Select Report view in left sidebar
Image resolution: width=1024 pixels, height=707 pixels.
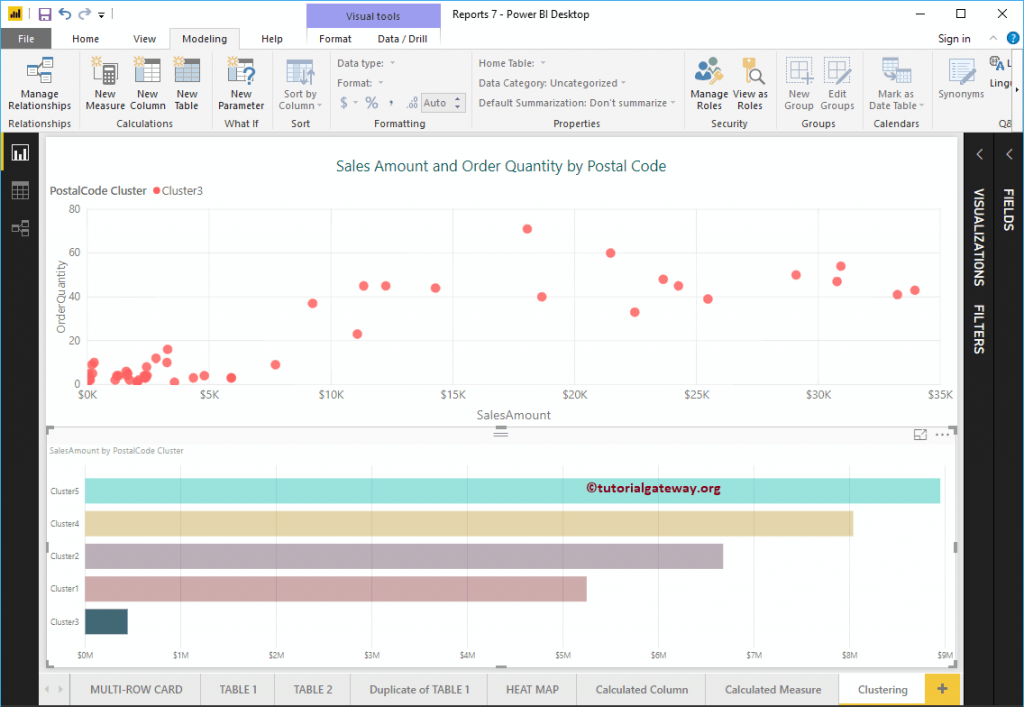coord(19,152)
